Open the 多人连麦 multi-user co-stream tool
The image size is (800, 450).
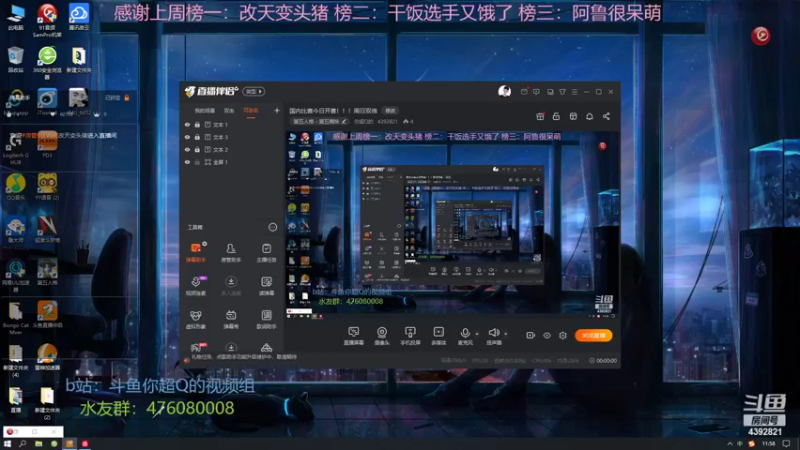[x=231, y=286]
